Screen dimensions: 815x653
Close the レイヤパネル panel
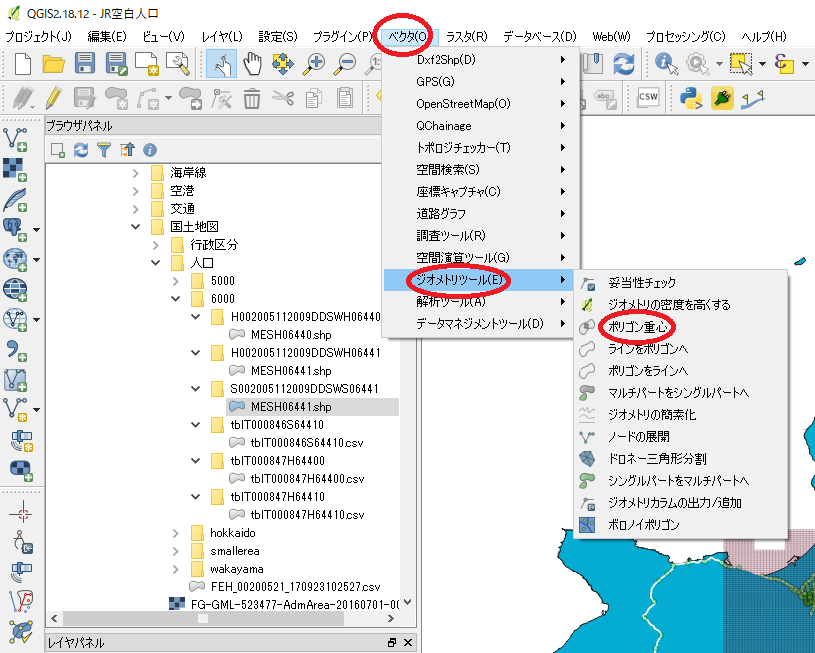click(408, 643)
